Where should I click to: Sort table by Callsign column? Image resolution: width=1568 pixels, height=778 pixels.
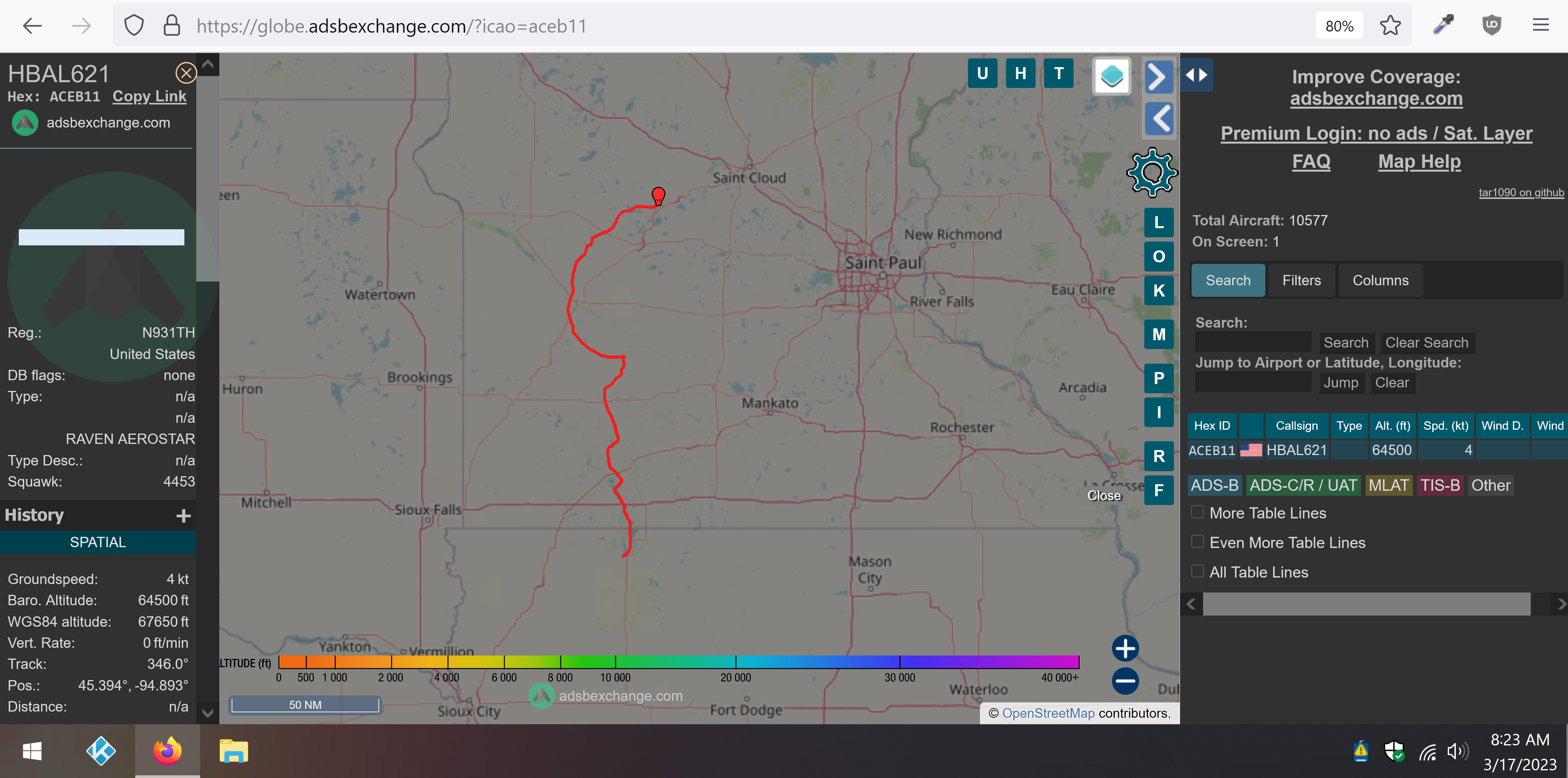pos(1296,426)
